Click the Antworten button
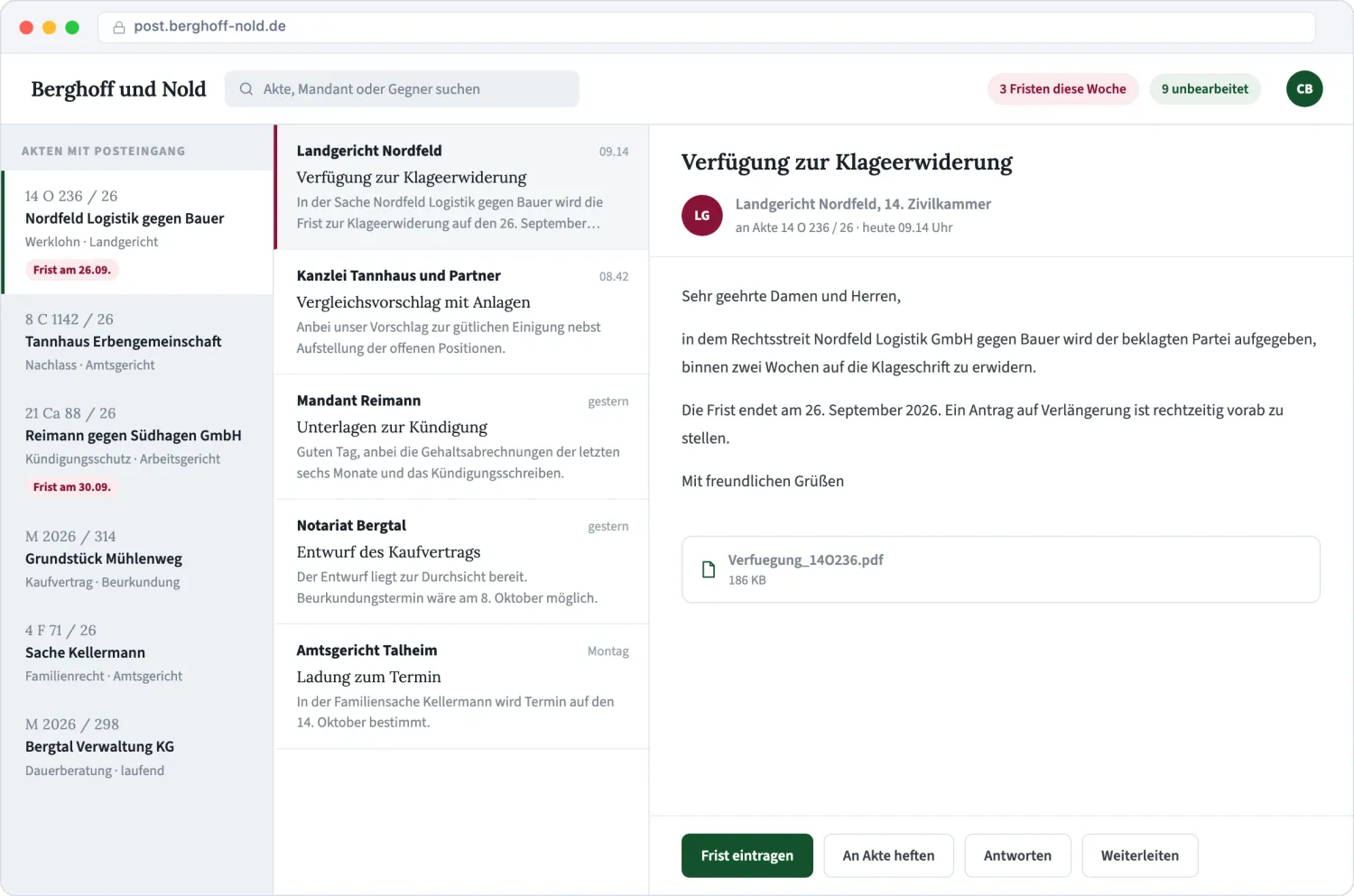This screenshot has width=1354, height=896. (1017, 855)
